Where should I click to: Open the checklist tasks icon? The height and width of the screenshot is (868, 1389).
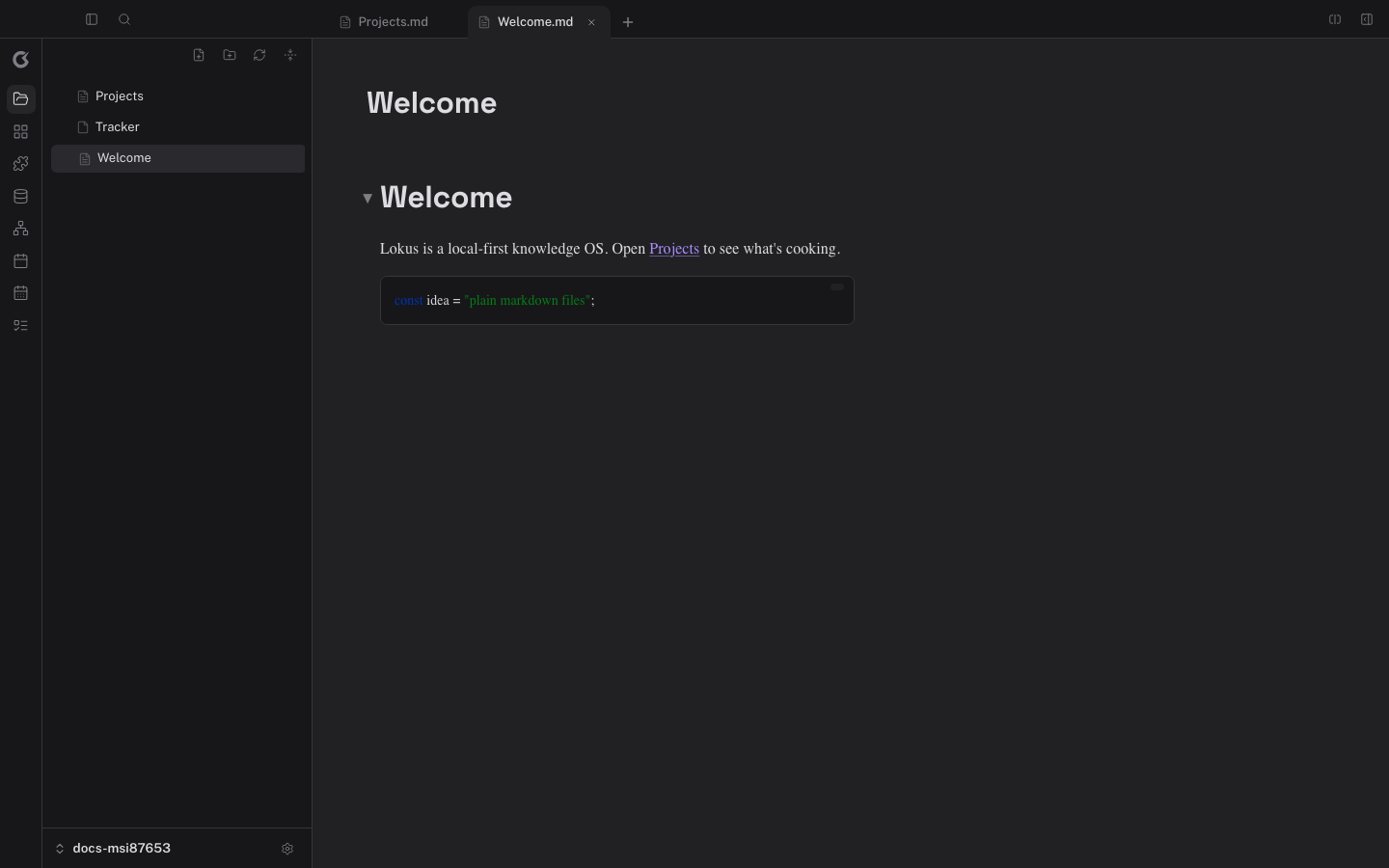pyautogui.click(x=21, y=326)
